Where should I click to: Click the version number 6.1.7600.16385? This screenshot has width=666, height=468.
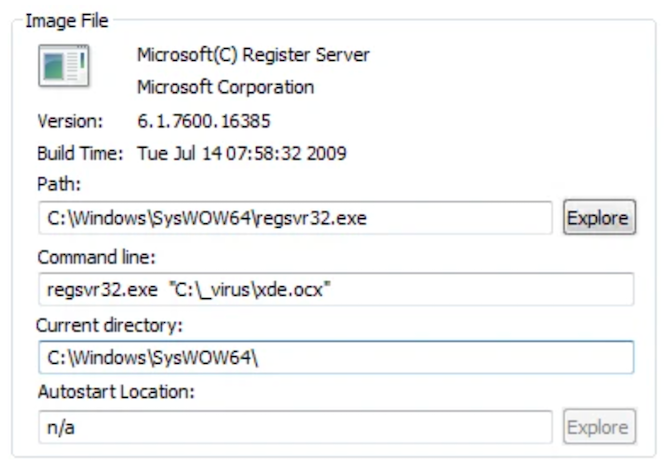(203, 121)
